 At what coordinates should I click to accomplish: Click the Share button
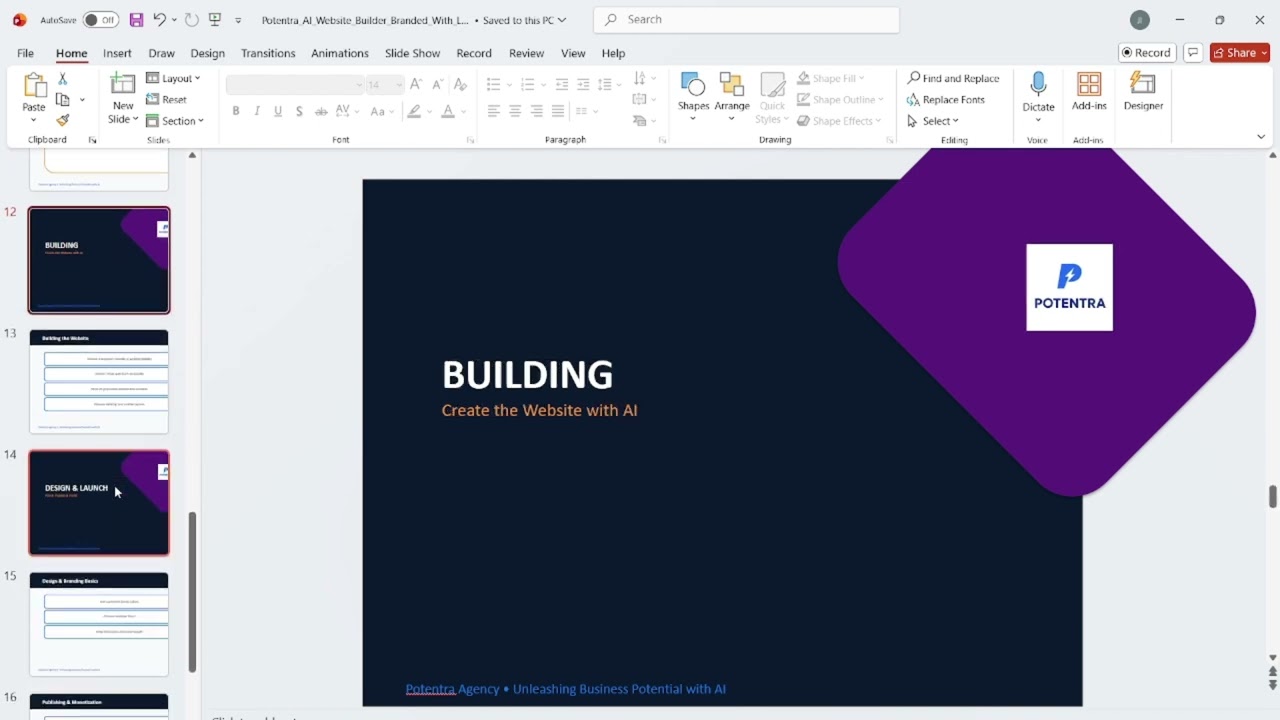[x=1240, y=53]
